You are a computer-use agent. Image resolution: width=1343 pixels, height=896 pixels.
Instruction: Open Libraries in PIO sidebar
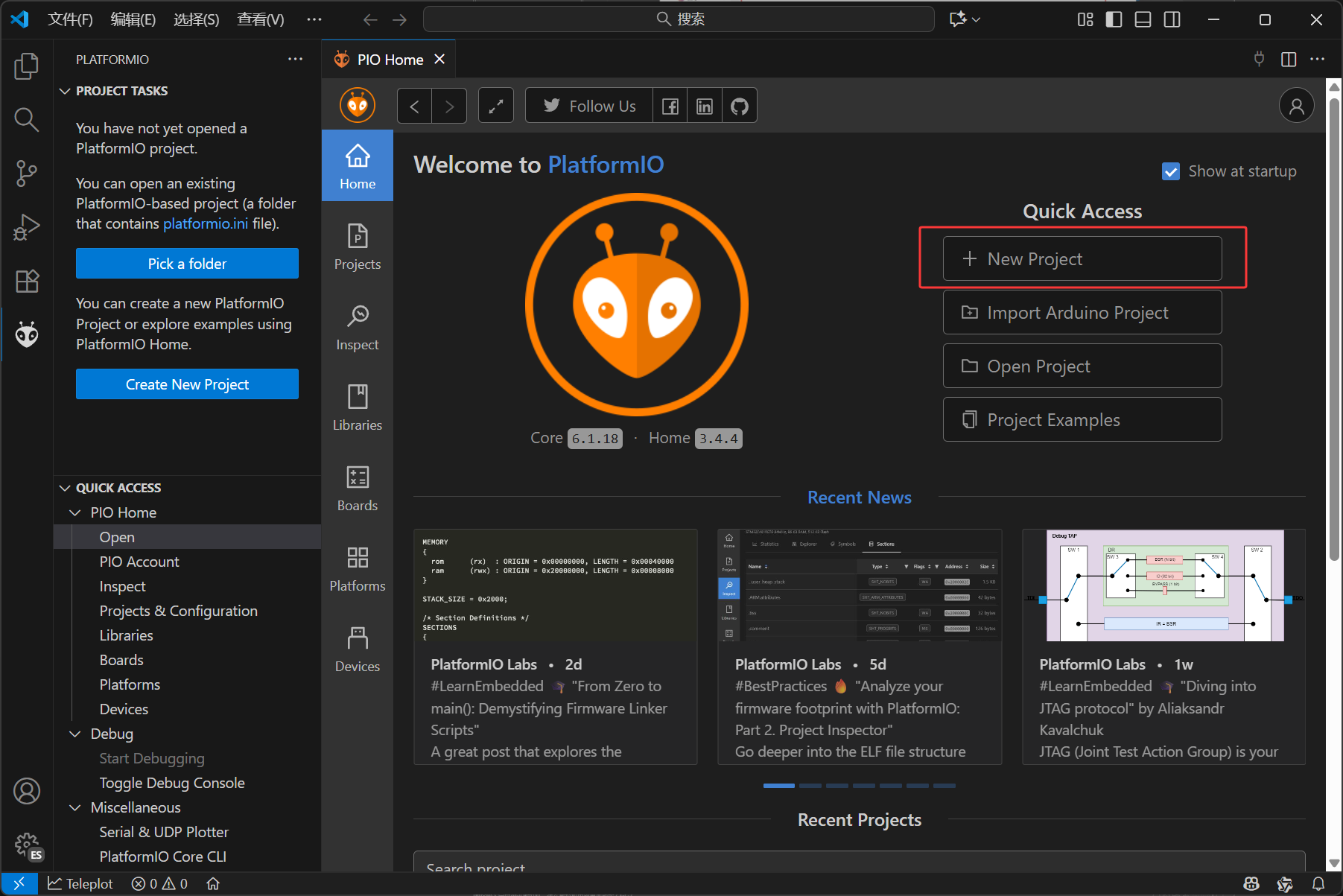358,407
